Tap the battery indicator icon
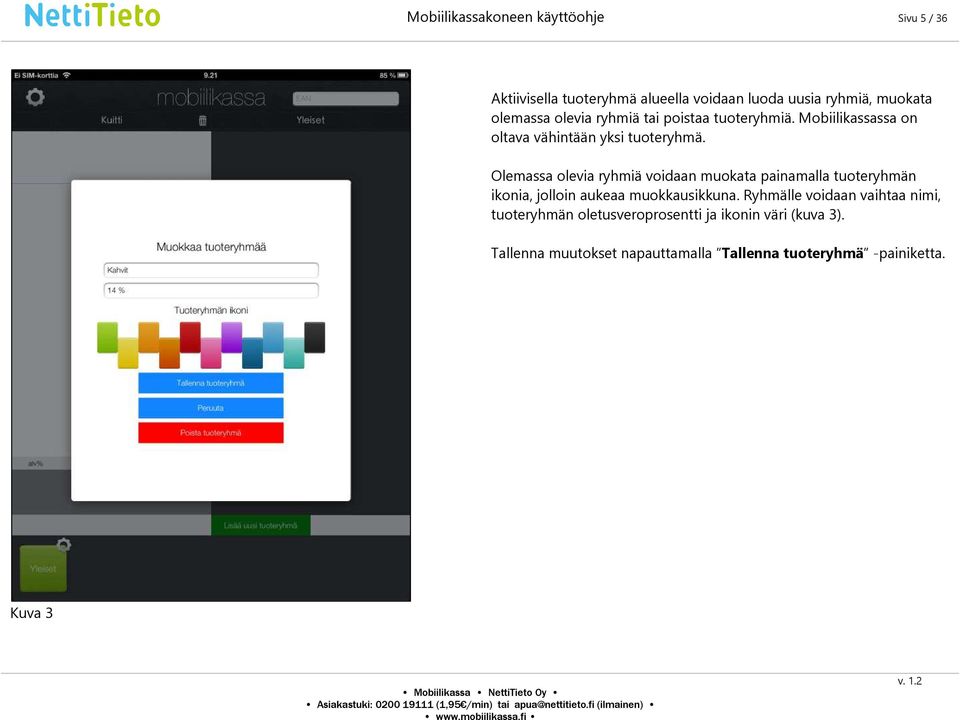The height and width of the screenshot is (720, 960). coord(402,75)
